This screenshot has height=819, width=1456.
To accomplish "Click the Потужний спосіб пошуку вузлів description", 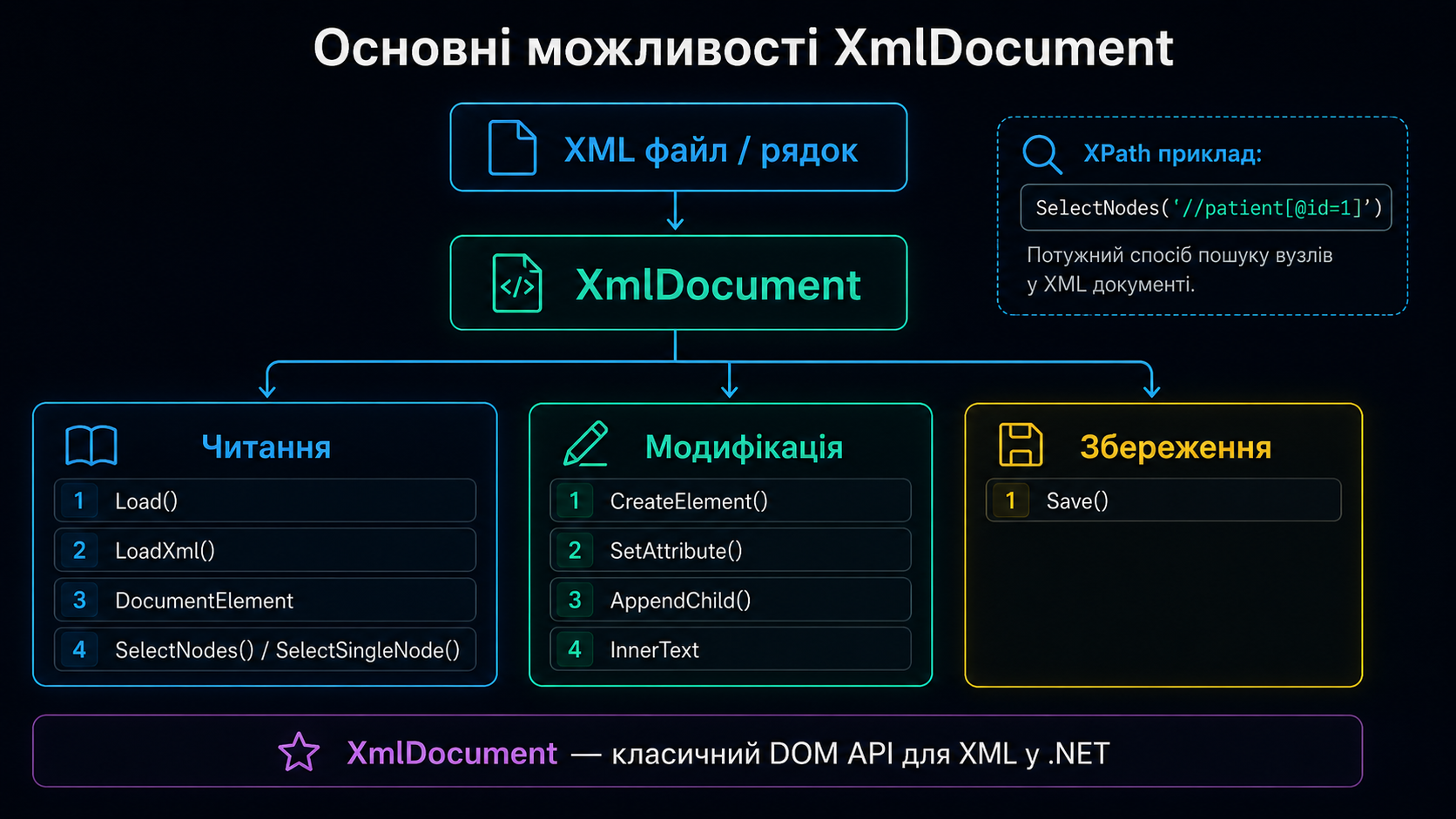I will (1180, 269).
